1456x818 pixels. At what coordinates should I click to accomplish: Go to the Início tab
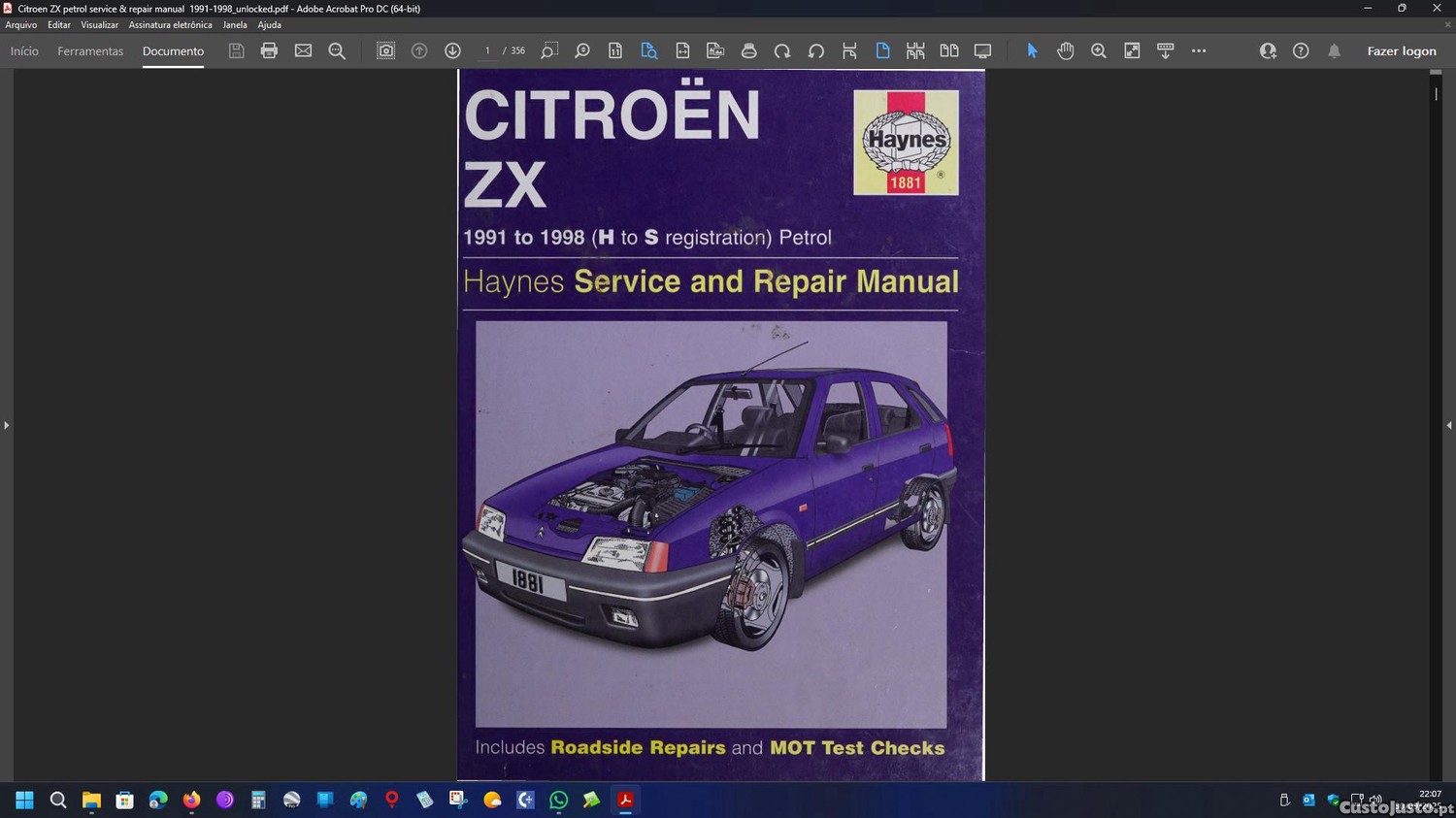(x=24, y=51)
